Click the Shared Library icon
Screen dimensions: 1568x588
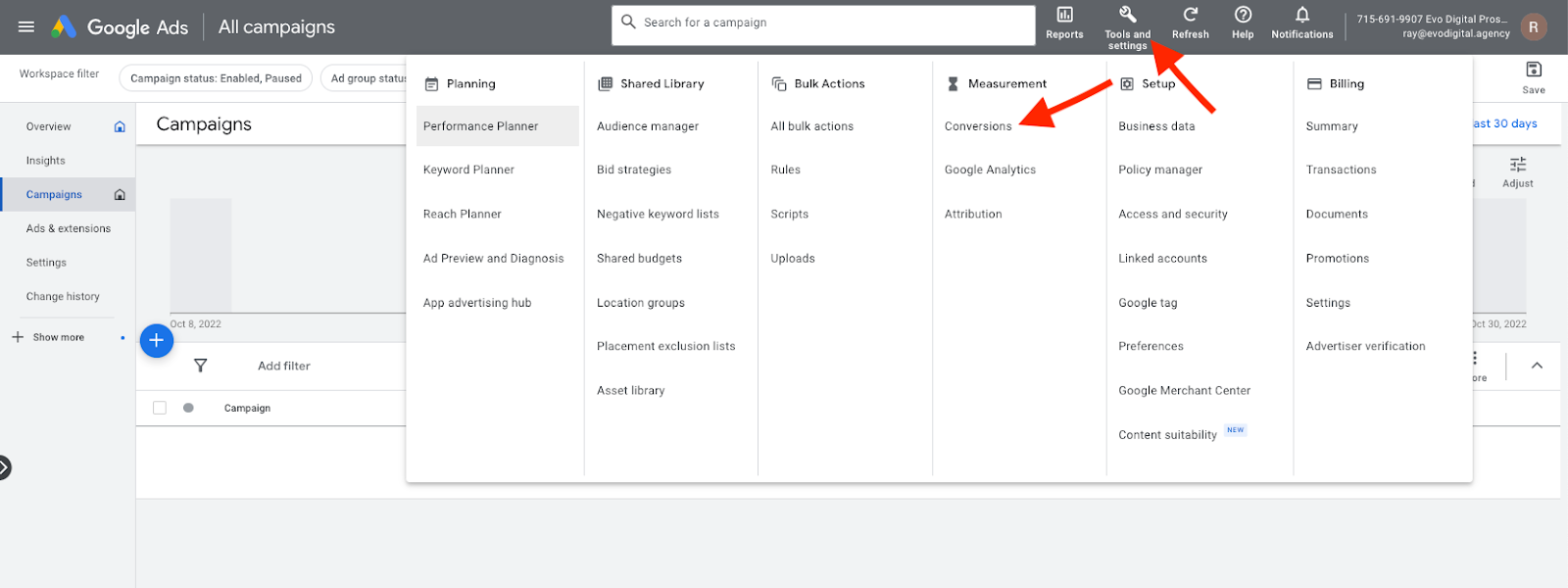pyautogui.click(x=606, y=84)
